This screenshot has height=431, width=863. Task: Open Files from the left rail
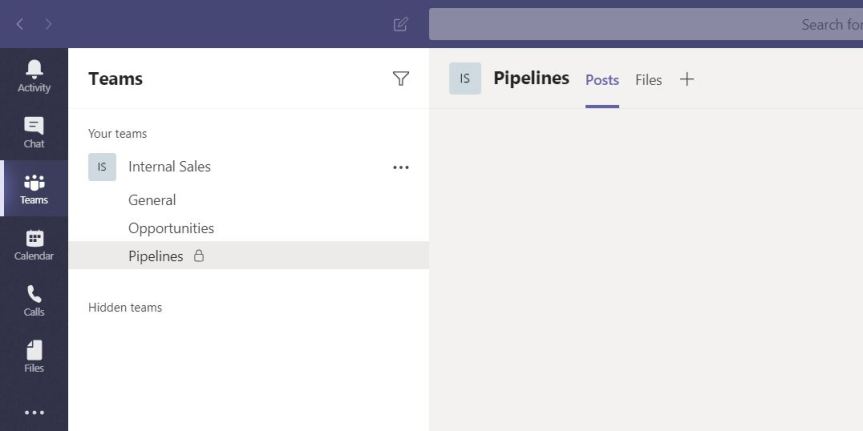coord(34,355)
